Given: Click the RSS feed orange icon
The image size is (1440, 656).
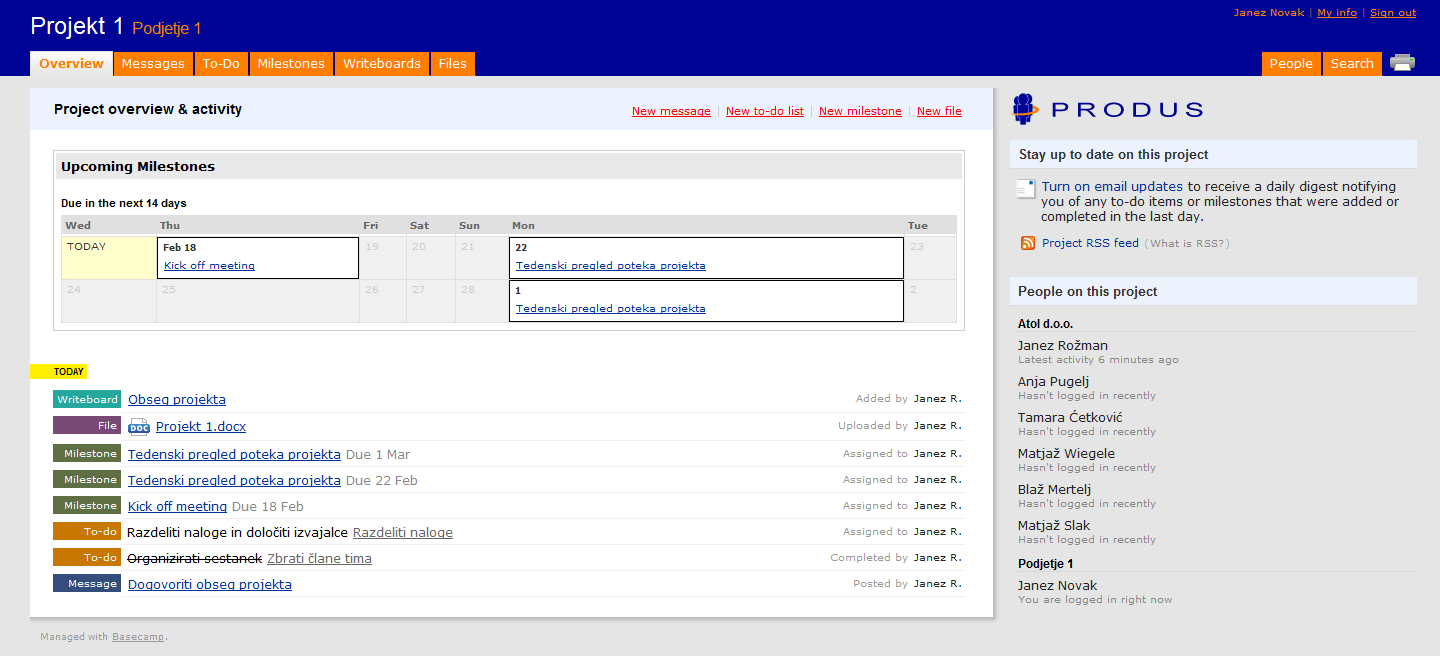Looking at the screenshot, I should (x=1027, y=243).
